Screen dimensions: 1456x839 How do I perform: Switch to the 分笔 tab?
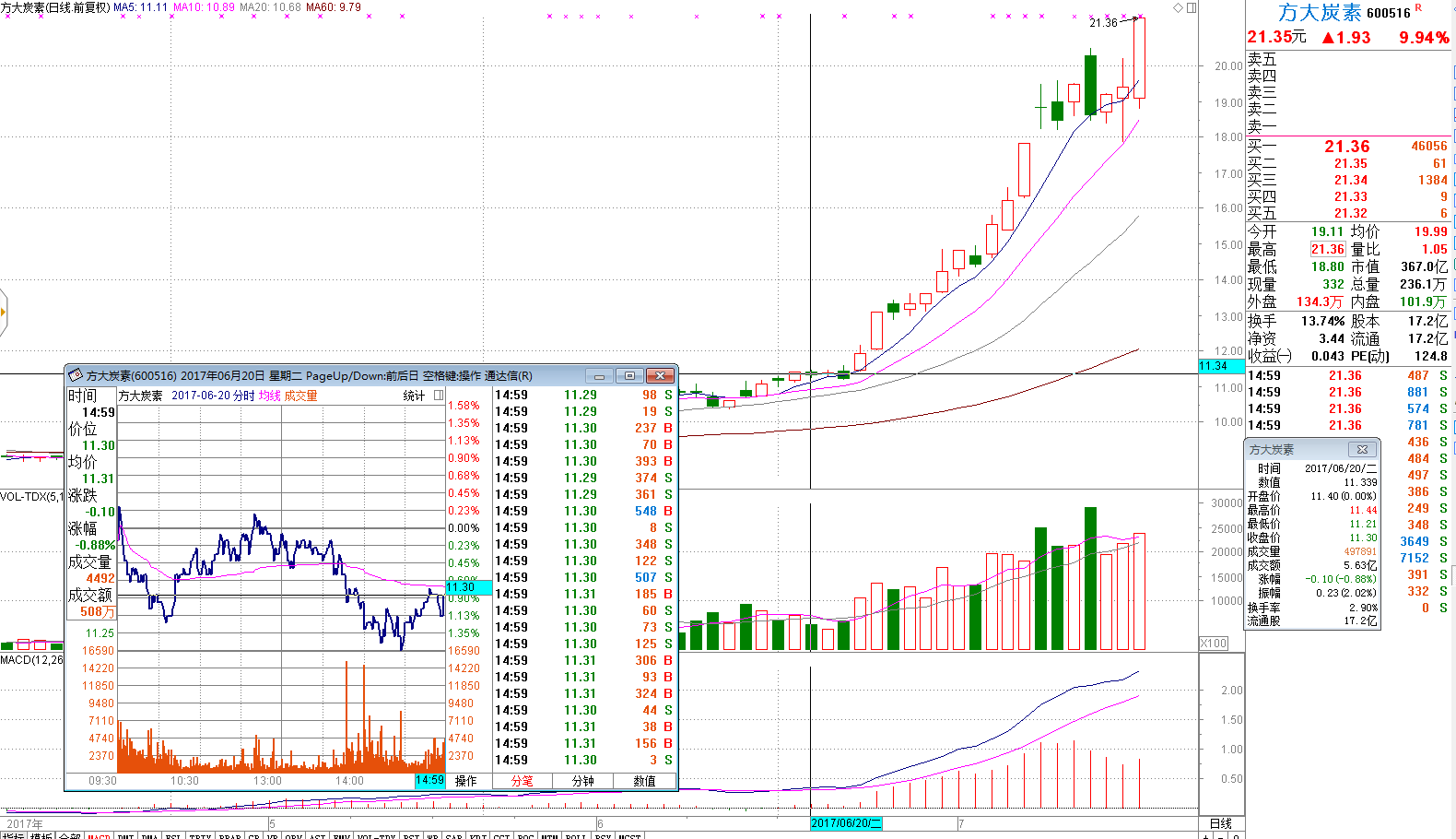pyautogui.click(x=522, y=781)
